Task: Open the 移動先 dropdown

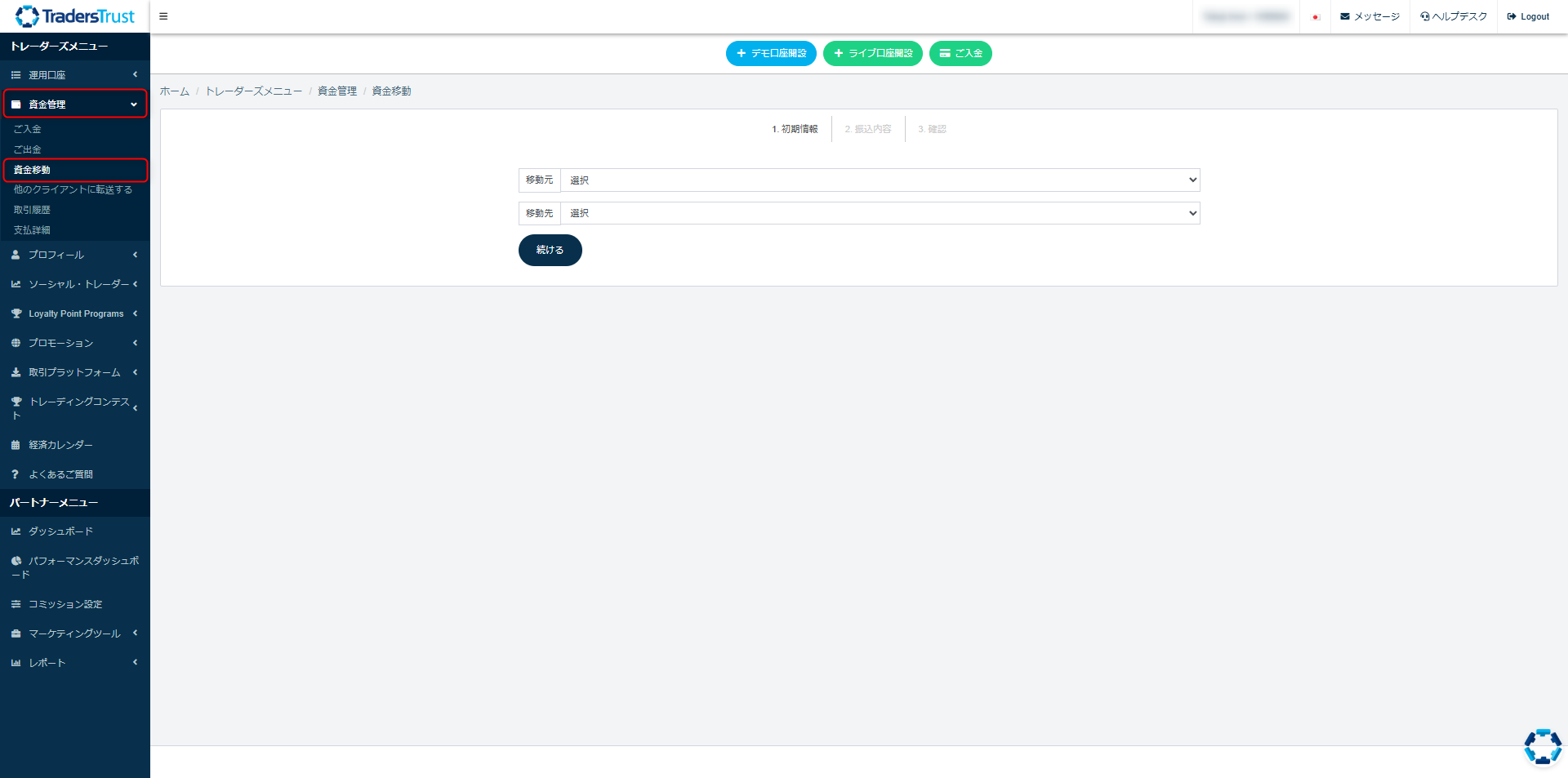Action: pyautogui.click(x=880, y=213)
